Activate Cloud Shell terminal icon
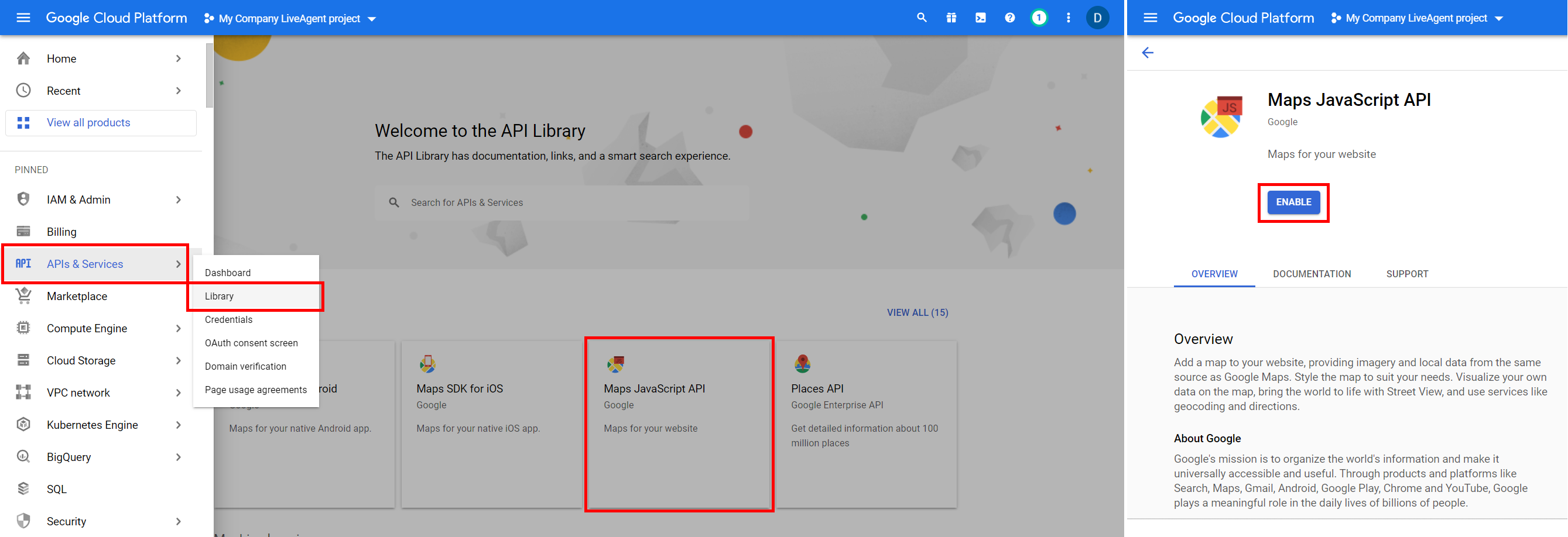The height and width of the screenshot is (537, 1568). point(980,18)
